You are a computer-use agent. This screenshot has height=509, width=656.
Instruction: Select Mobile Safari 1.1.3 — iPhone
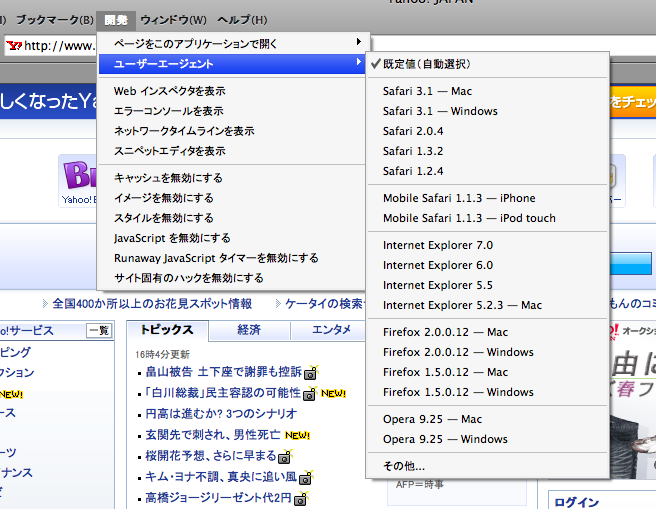coord(487,198)
